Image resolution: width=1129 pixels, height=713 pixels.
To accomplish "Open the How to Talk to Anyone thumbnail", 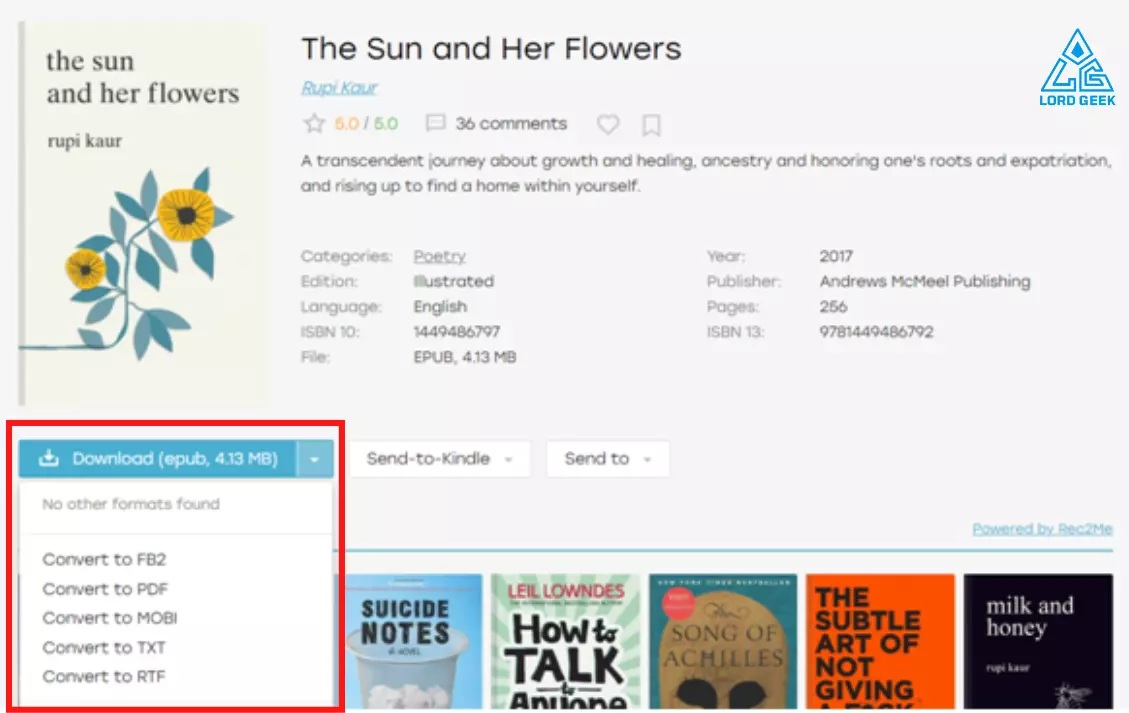I will (566, 642).
